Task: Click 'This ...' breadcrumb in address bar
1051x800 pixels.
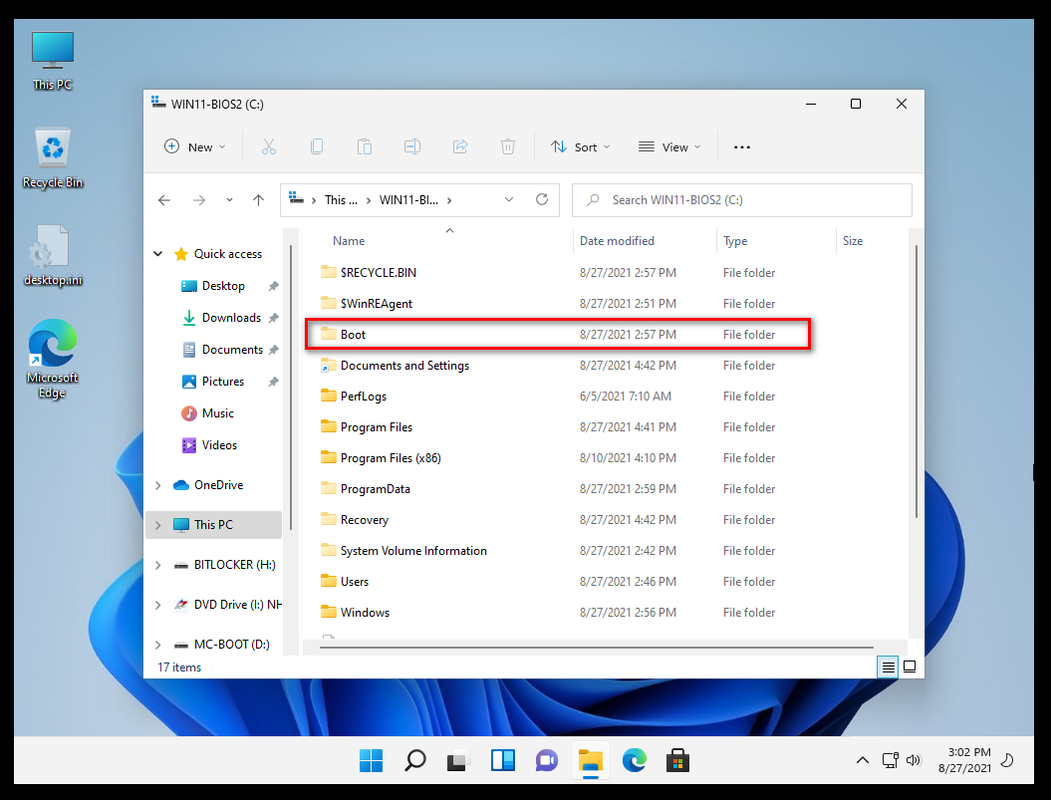Action: pos(341,200)
